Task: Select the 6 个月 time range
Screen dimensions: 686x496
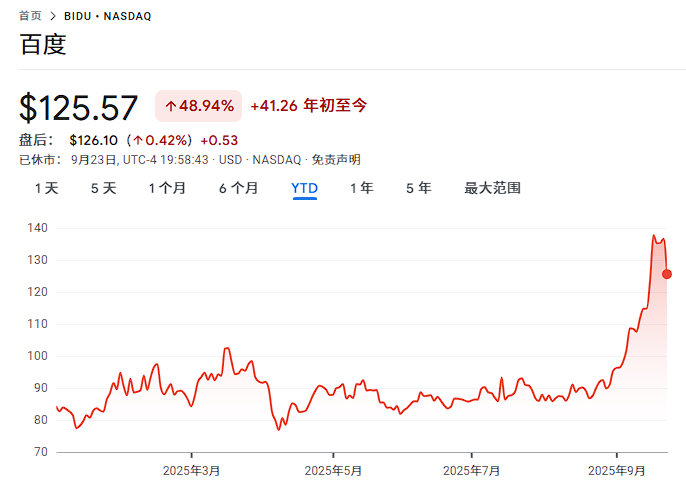Action: [238, 188]
